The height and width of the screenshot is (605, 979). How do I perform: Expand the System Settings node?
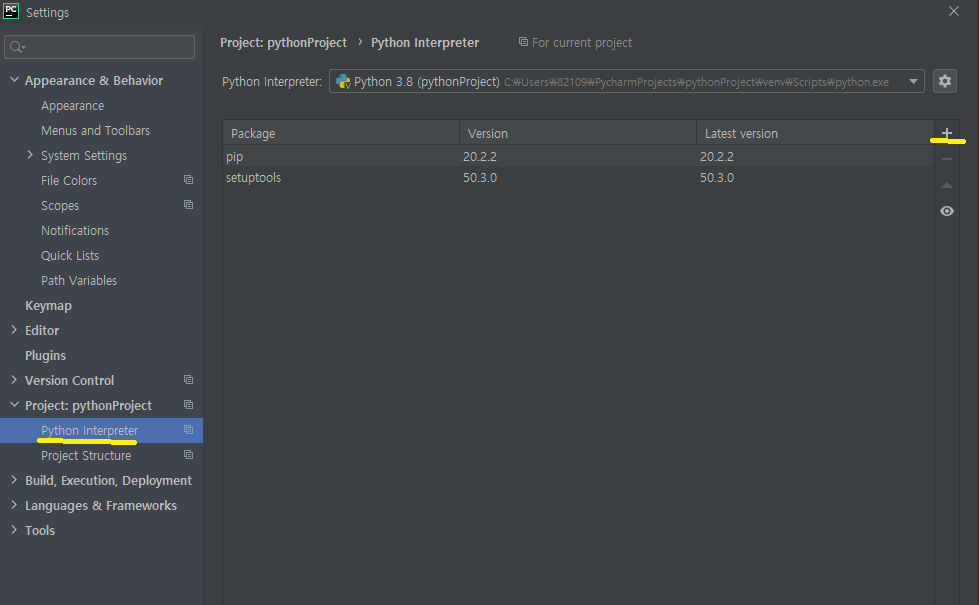pyautogui.click(x=30, y=155)
